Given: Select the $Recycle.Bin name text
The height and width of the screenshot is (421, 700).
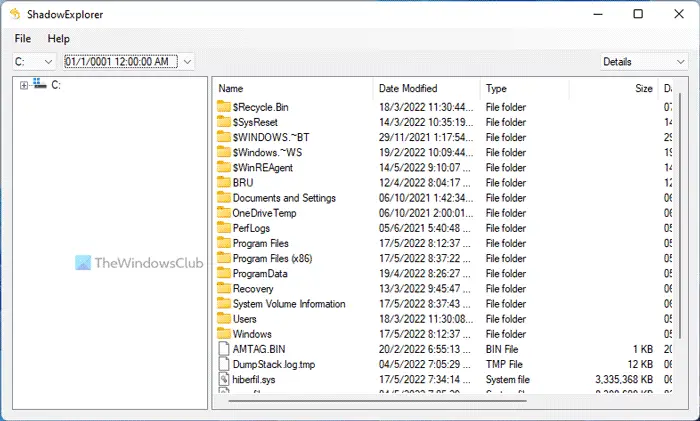Looking at the screenshot, I should tap(261, 107).
